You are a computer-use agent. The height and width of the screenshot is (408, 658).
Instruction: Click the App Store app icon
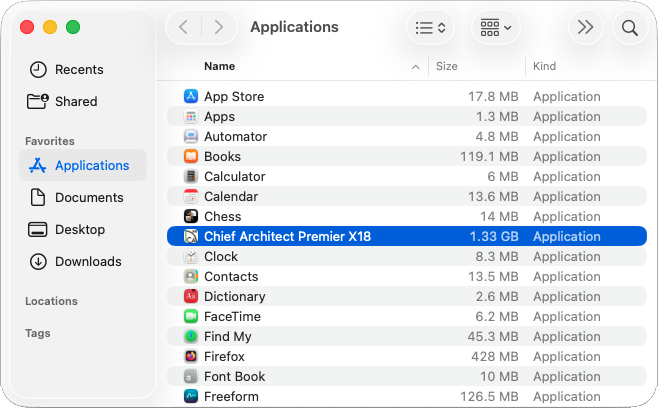point(191,97)
